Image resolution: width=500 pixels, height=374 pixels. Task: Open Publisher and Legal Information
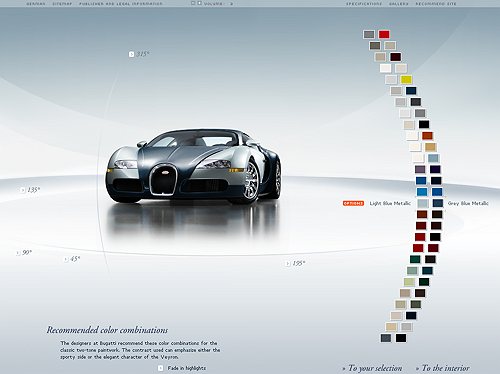point(121,4)
